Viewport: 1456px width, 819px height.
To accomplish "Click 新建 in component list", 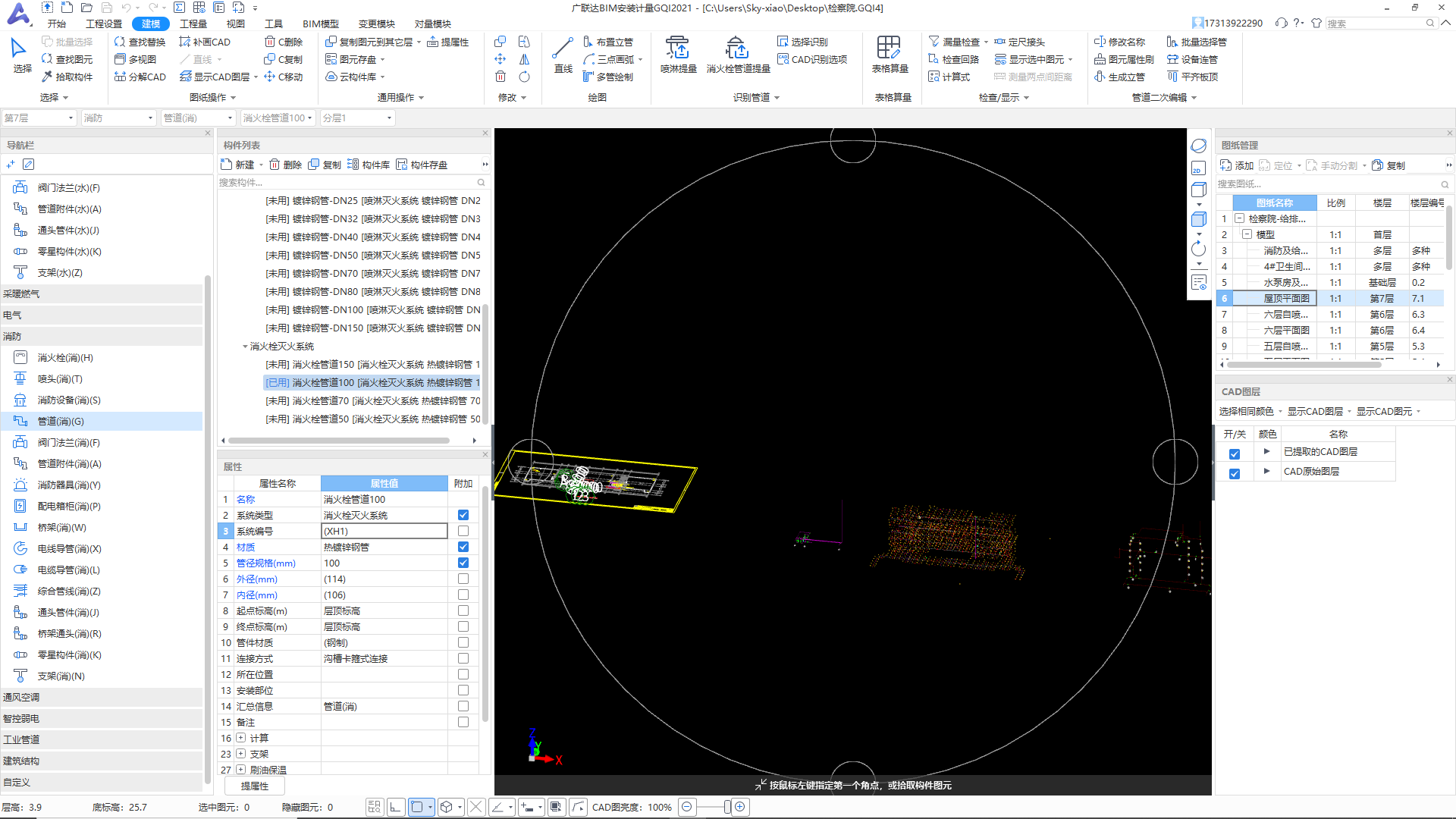I will (238, 165).
